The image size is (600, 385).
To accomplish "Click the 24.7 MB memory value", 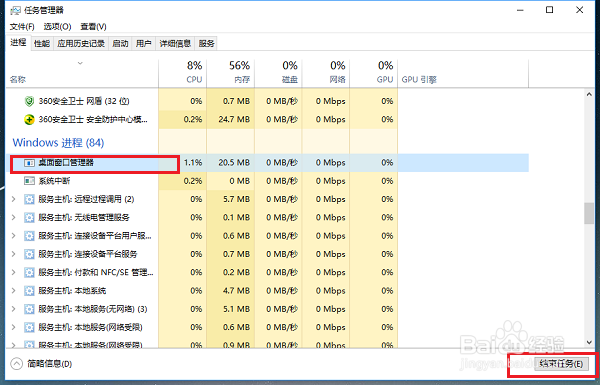I will [234, 119].
